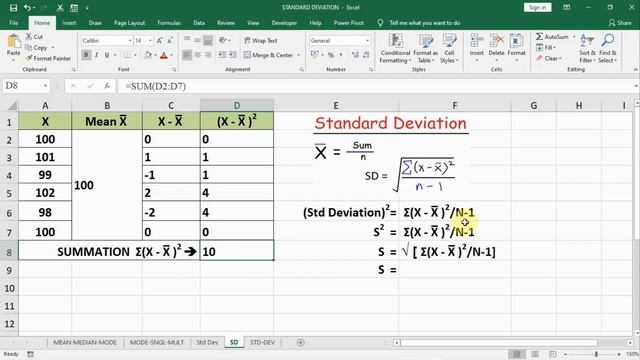Screen dimensions: 640x360
Task: Click the orientation text angle icon
Action: pos(223,40)
